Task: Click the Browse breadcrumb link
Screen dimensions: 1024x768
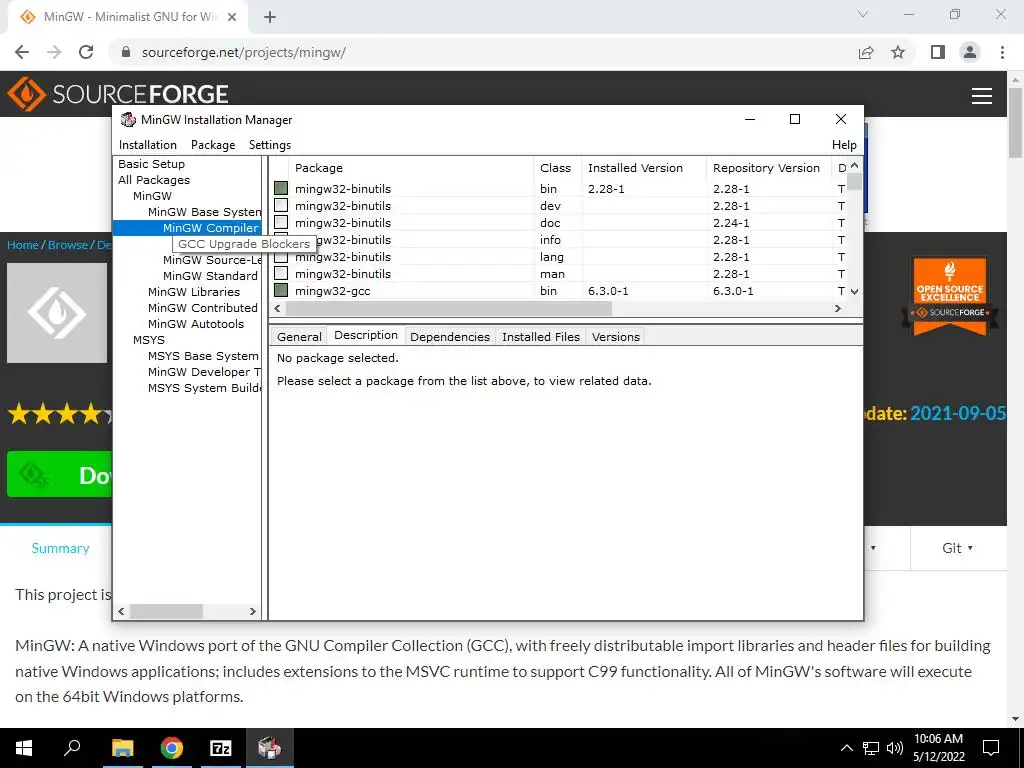Action: point(68,245)
